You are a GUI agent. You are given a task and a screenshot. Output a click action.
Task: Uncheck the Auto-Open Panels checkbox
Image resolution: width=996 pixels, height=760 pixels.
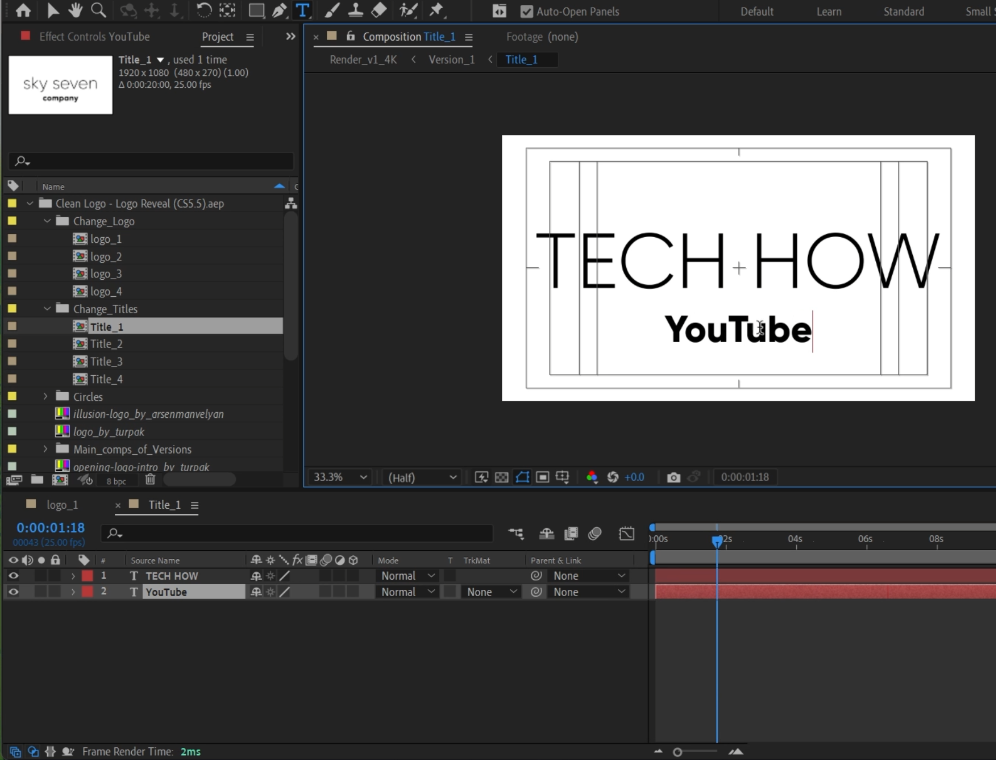coord(527,12)
